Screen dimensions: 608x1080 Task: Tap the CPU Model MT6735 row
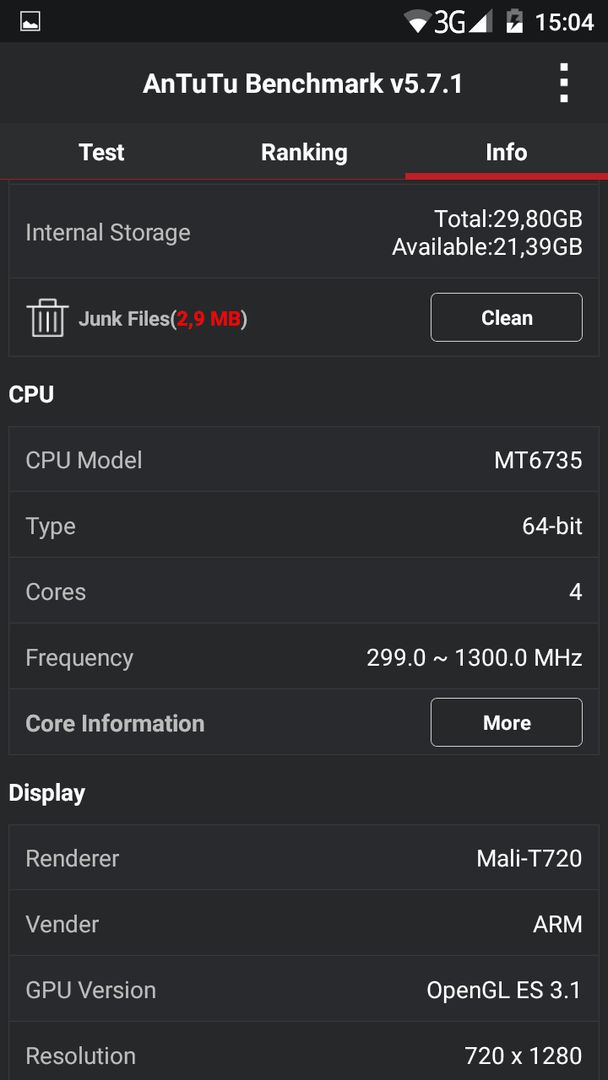pos(304,459)
